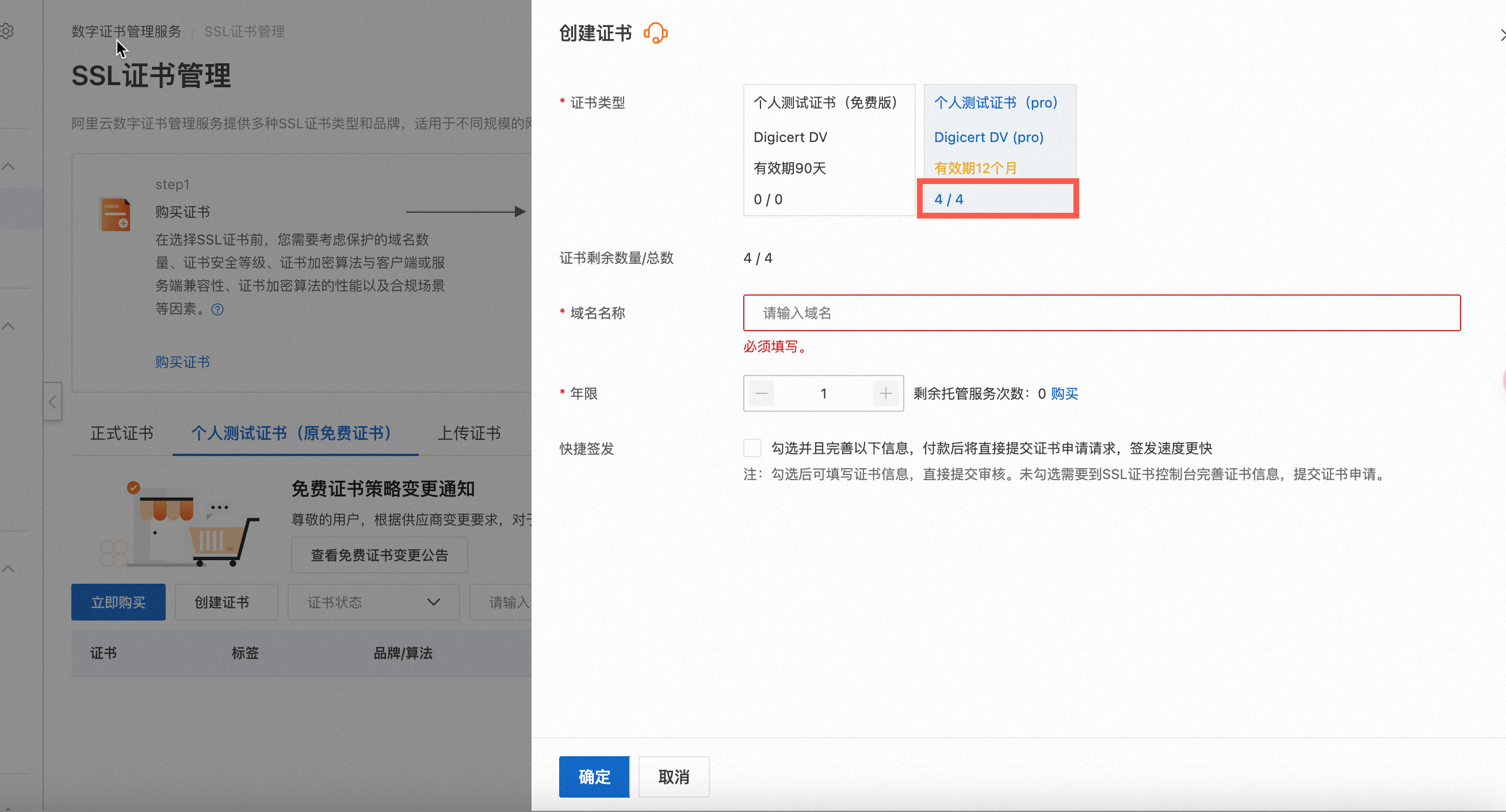Open 数字证书管理服务 breadcrumb
The image size is (1506, 812).
click(127, 32)
